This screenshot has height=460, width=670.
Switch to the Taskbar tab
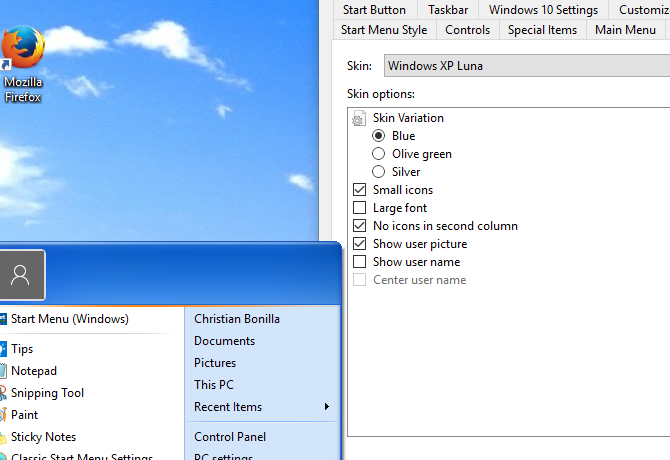click(x=448, y=10)
